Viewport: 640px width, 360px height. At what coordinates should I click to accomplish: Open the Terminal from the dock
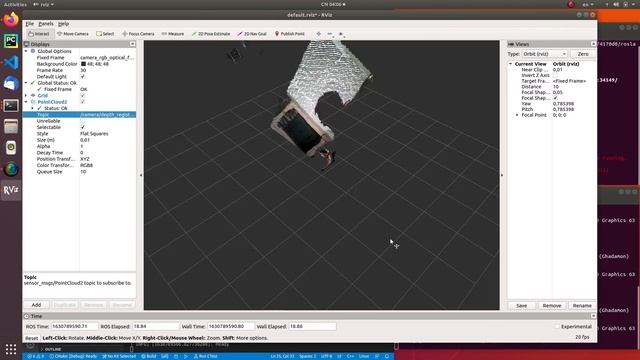point(11,106)
